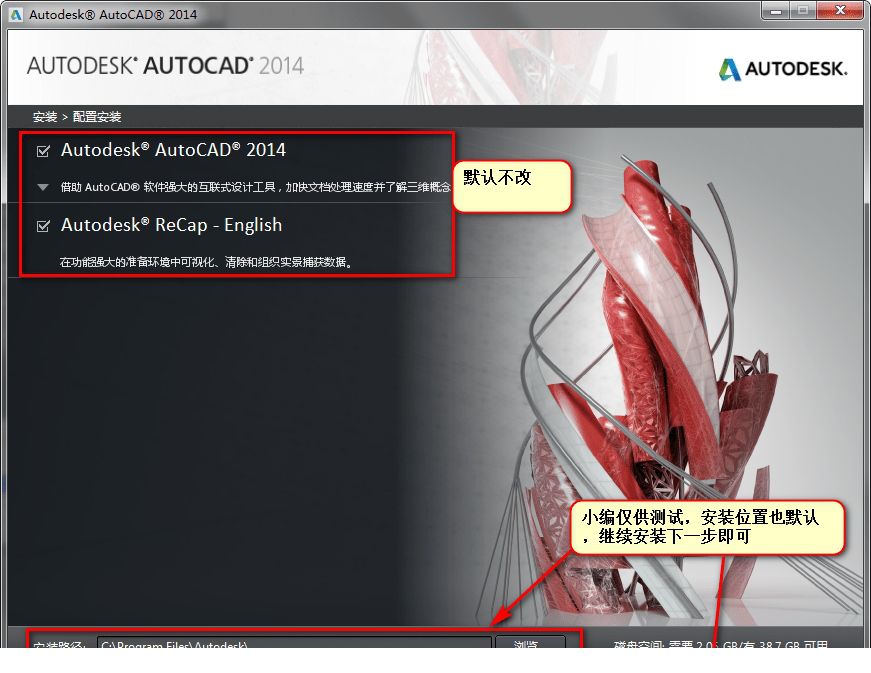Click the AutoCAD description starting with 借助 AutoCAD
This screenshot has width=871, height=673.
256,187
